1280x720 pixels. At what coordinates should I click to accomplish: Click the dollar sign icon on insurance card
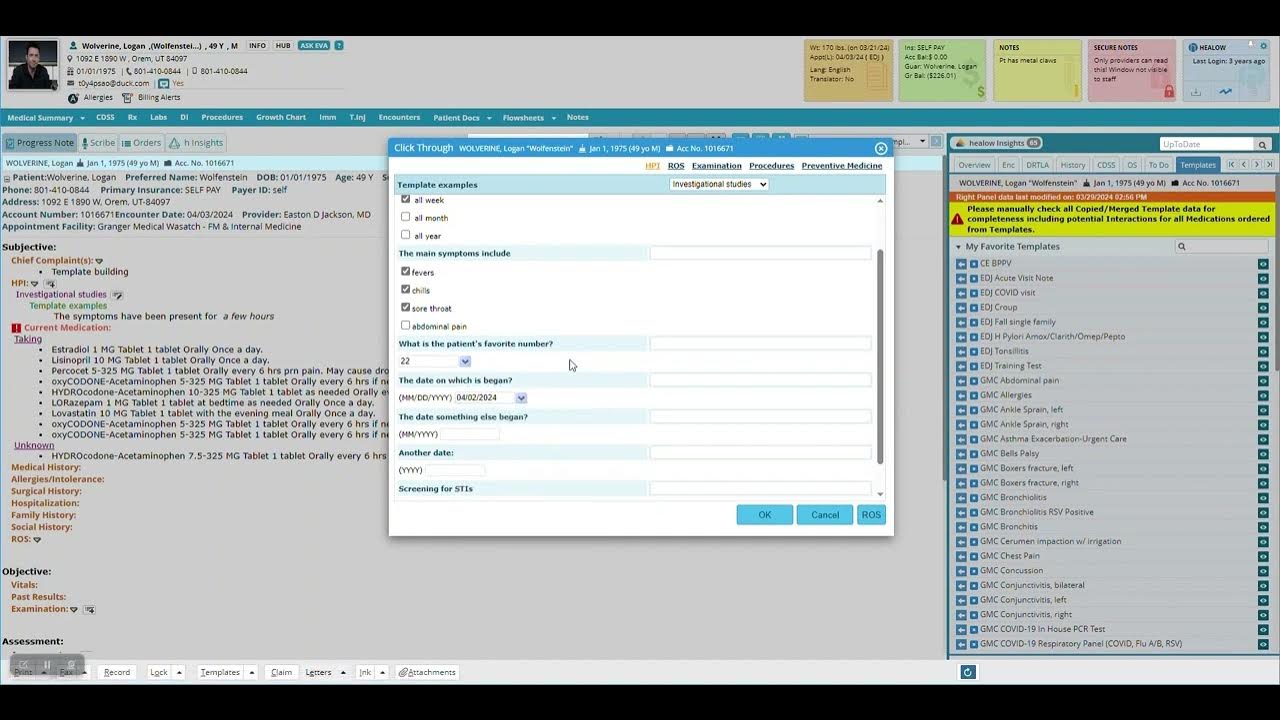point(980,92)
